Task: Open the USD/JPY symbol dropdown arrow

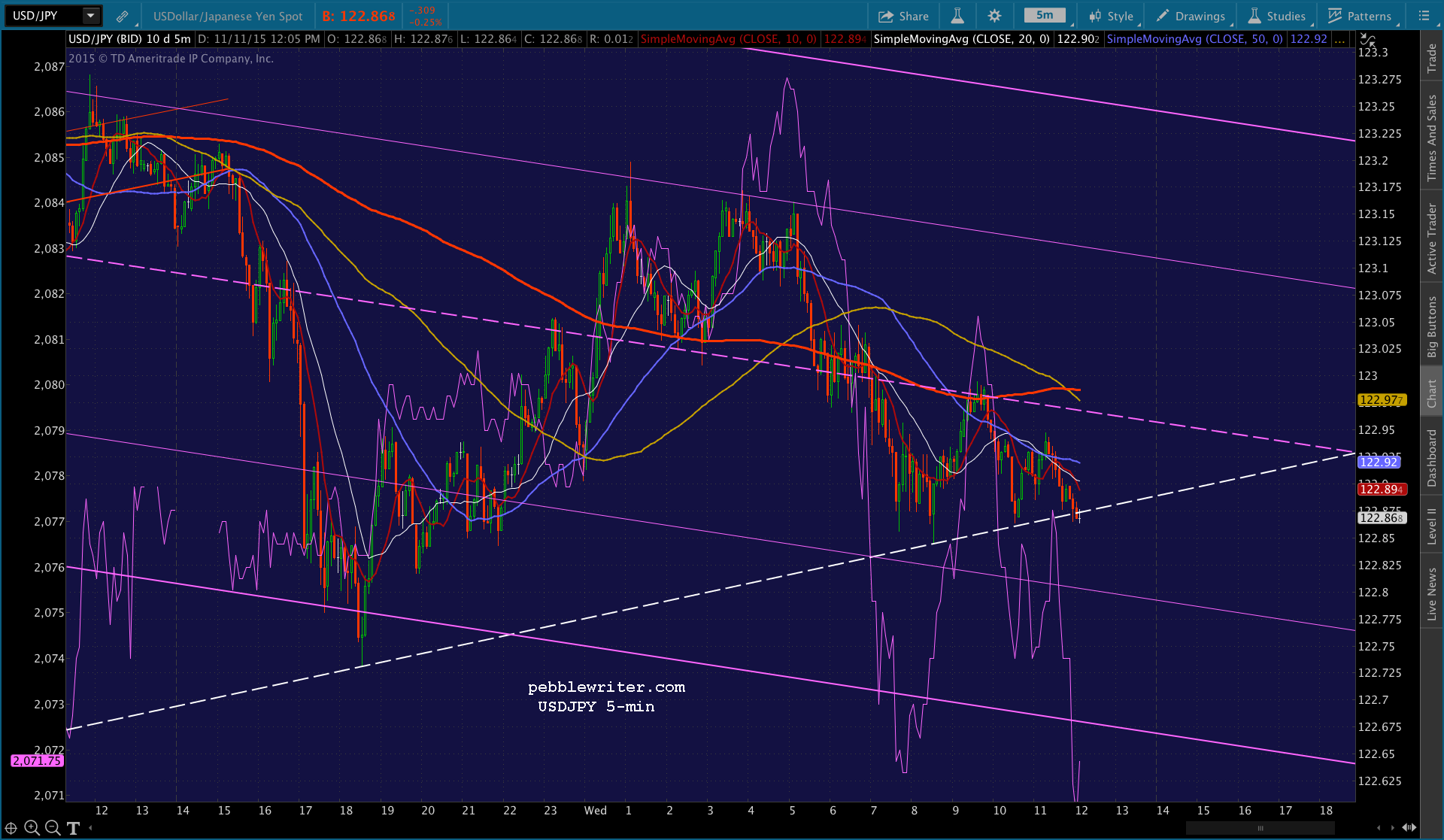Action: (x=90, y=16)
